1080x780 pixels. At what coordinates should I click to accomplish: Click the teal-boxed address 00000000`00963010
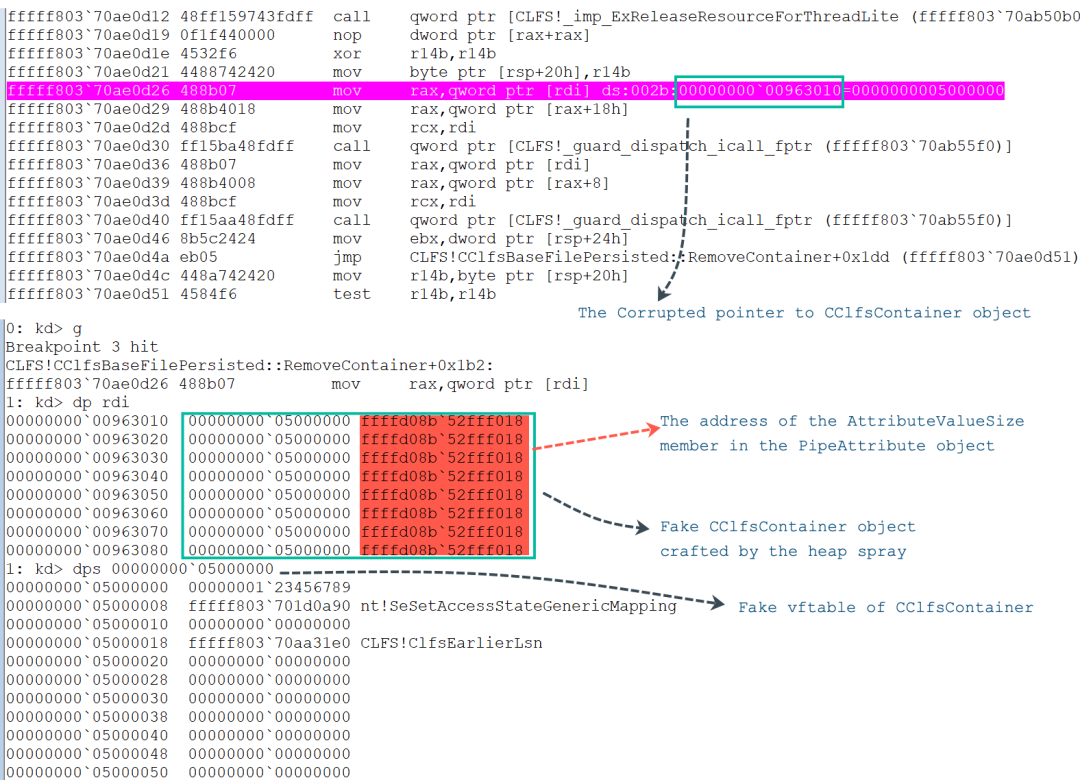[x=759, y=91]
